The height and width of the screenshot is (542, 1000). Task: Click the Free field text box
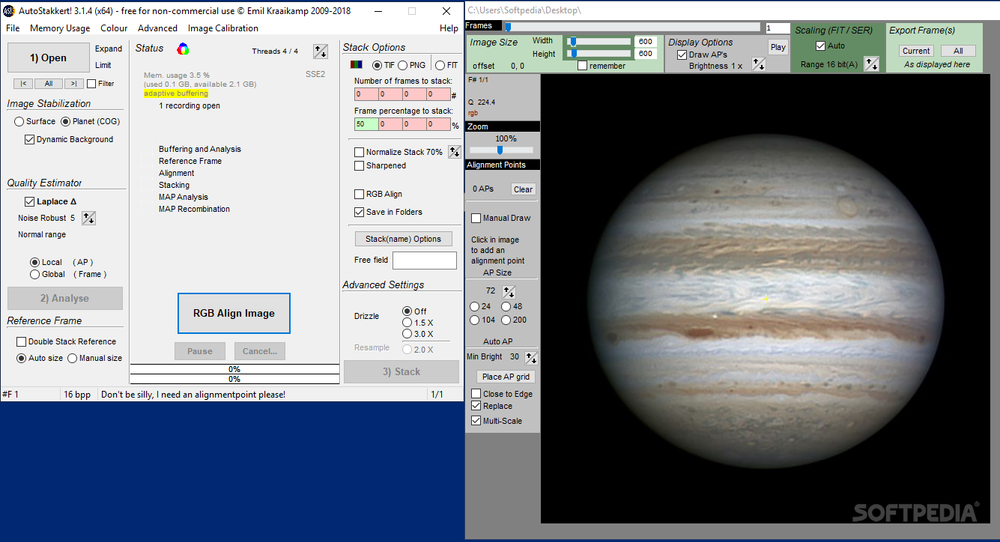(x=425, y=260)
